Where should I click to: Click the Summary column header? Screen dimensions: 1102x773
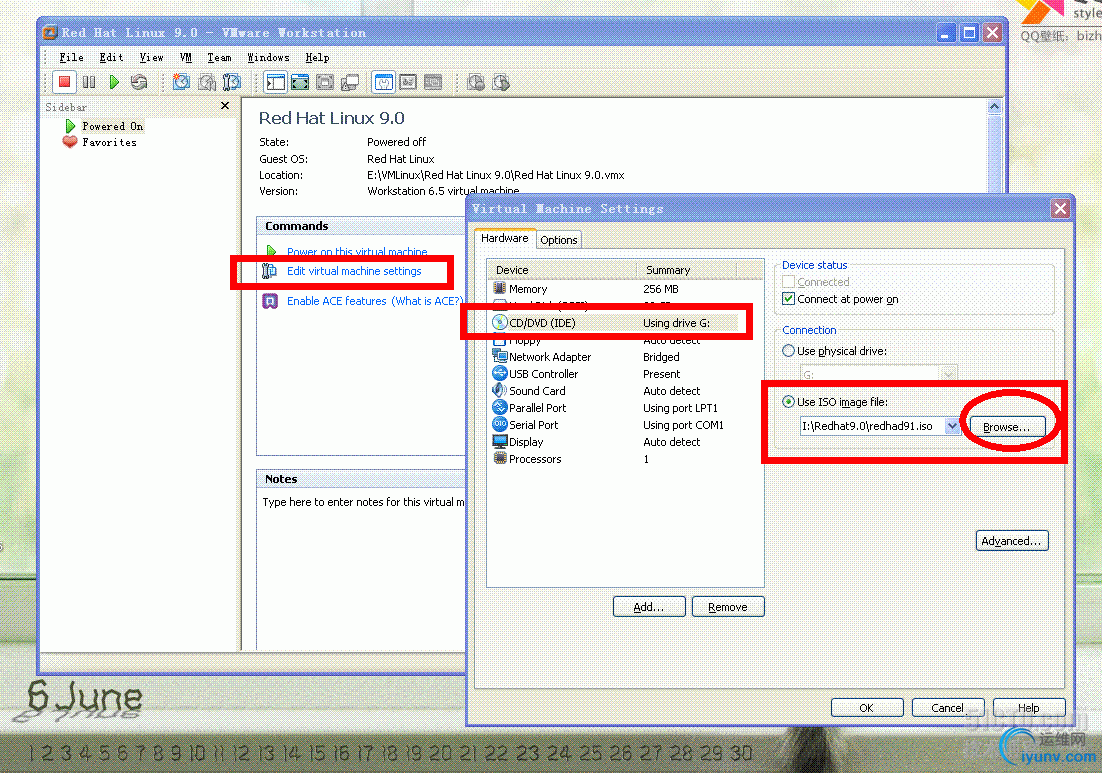[687, 270]
